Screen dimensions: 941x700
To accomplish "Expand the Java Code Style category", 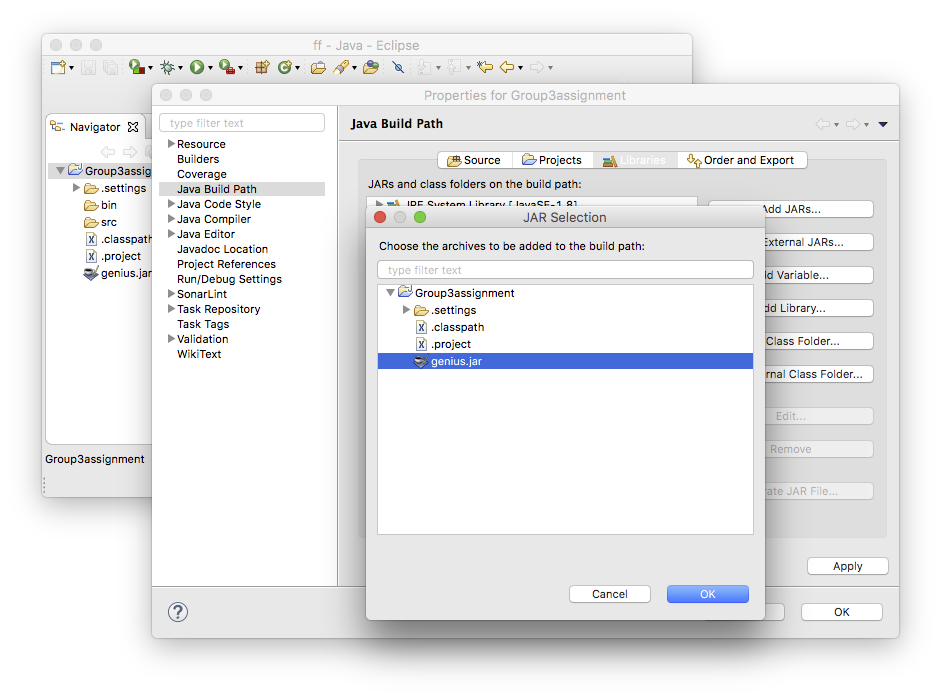I will pyautogui.click(x=171, y=204).
